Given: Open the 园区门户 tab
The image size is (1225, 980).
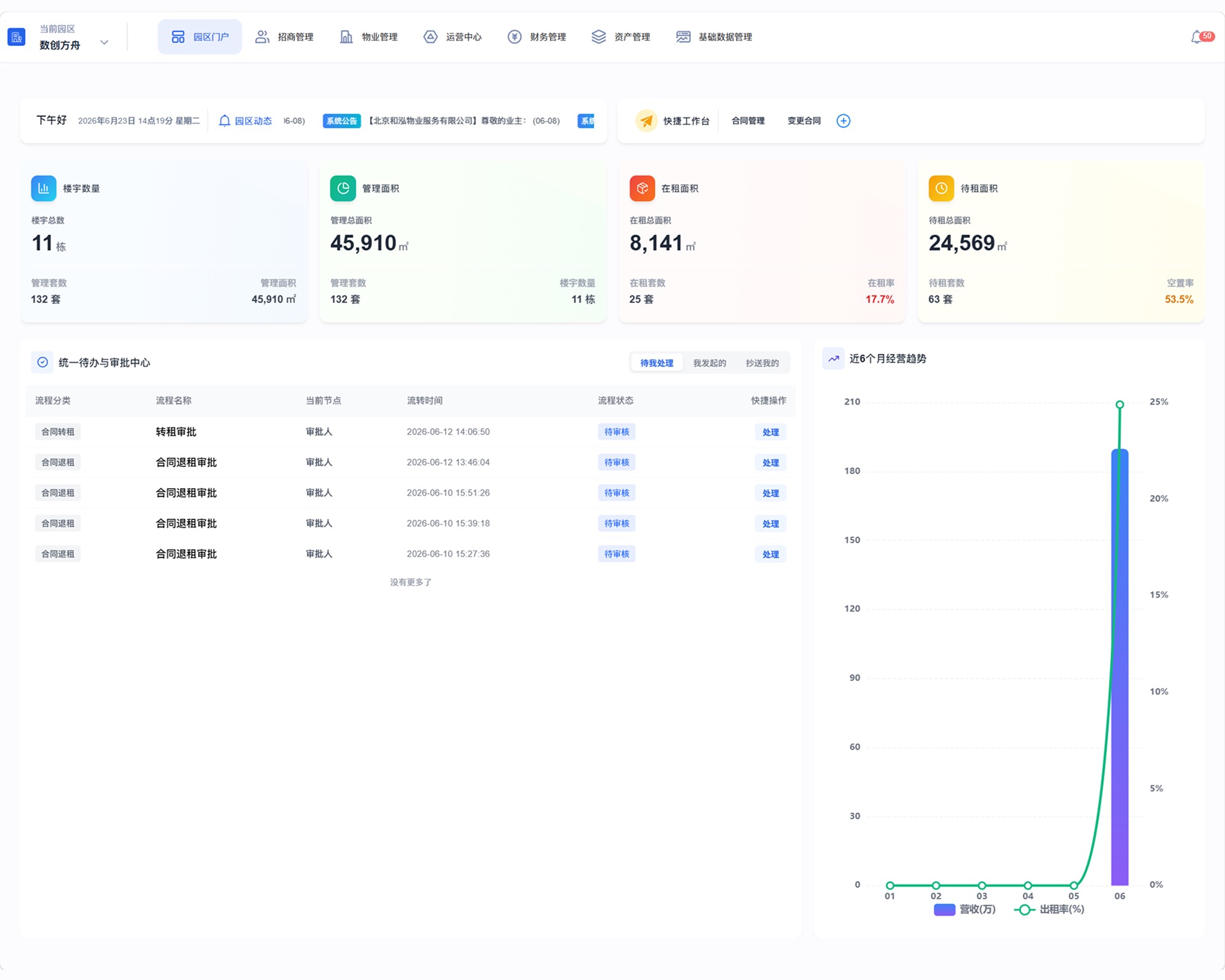Looking at the screenshot, I should coord(200,37).
